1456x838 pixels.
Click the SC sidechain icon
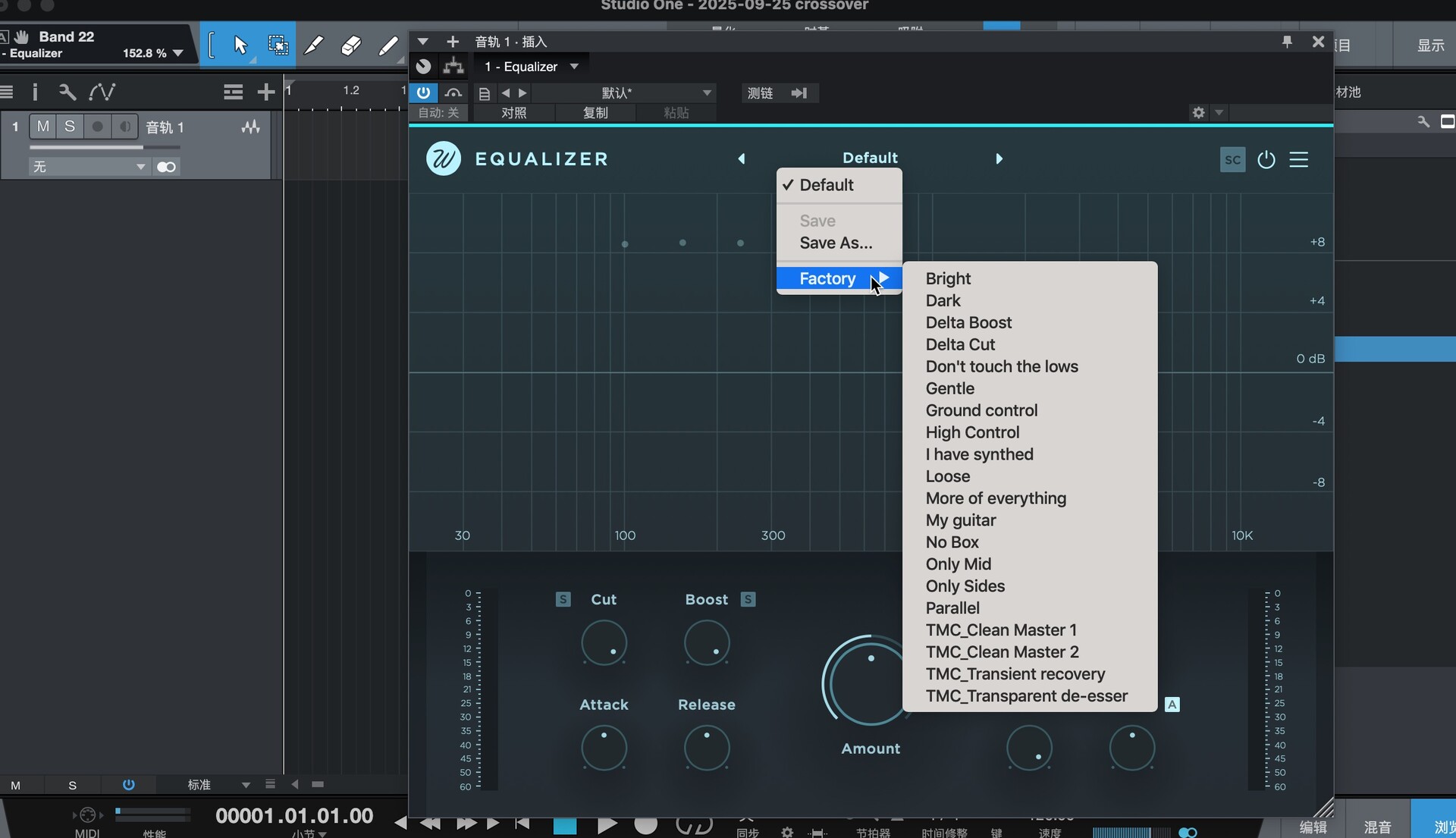coord(1232,159)
